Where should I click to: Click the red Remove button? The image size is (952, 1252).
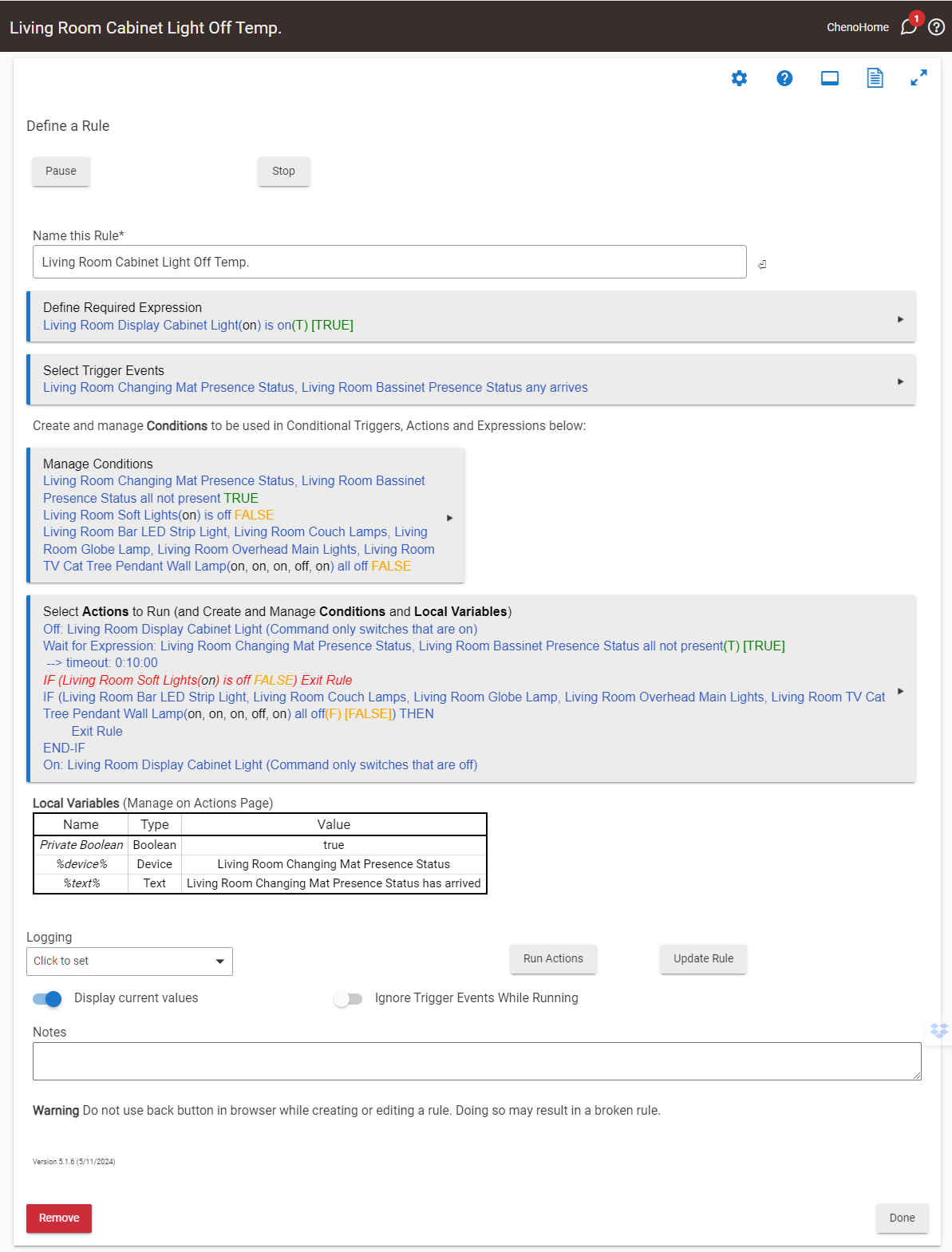click(59, 1218)
